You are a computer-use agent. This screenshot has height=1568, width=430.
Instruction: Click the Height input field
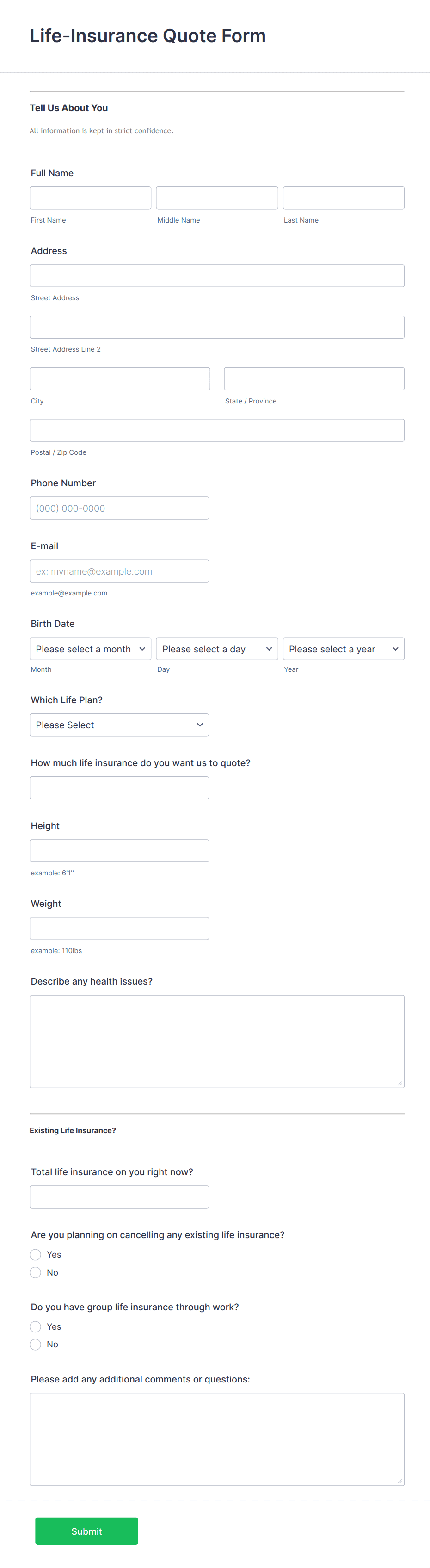click(119, 850)
